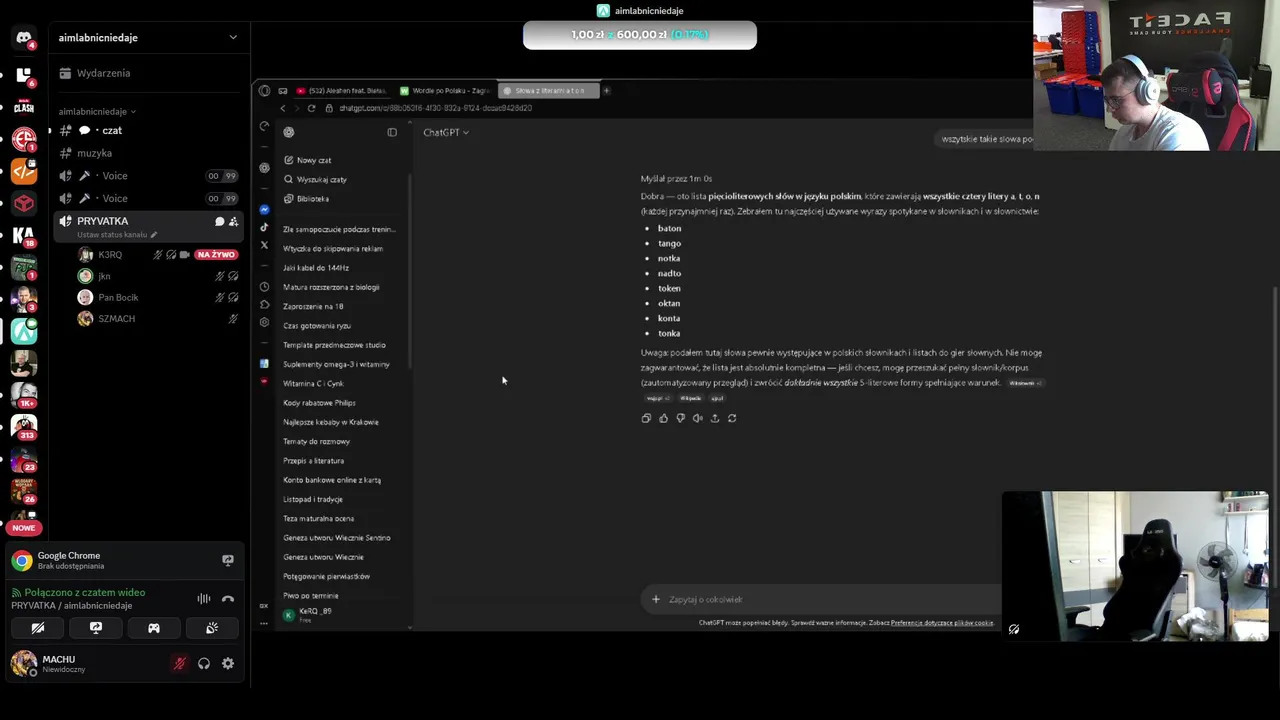1280x720 pixels.
Task: Dislike the response with thumbs down
Action: click(680, 418)
